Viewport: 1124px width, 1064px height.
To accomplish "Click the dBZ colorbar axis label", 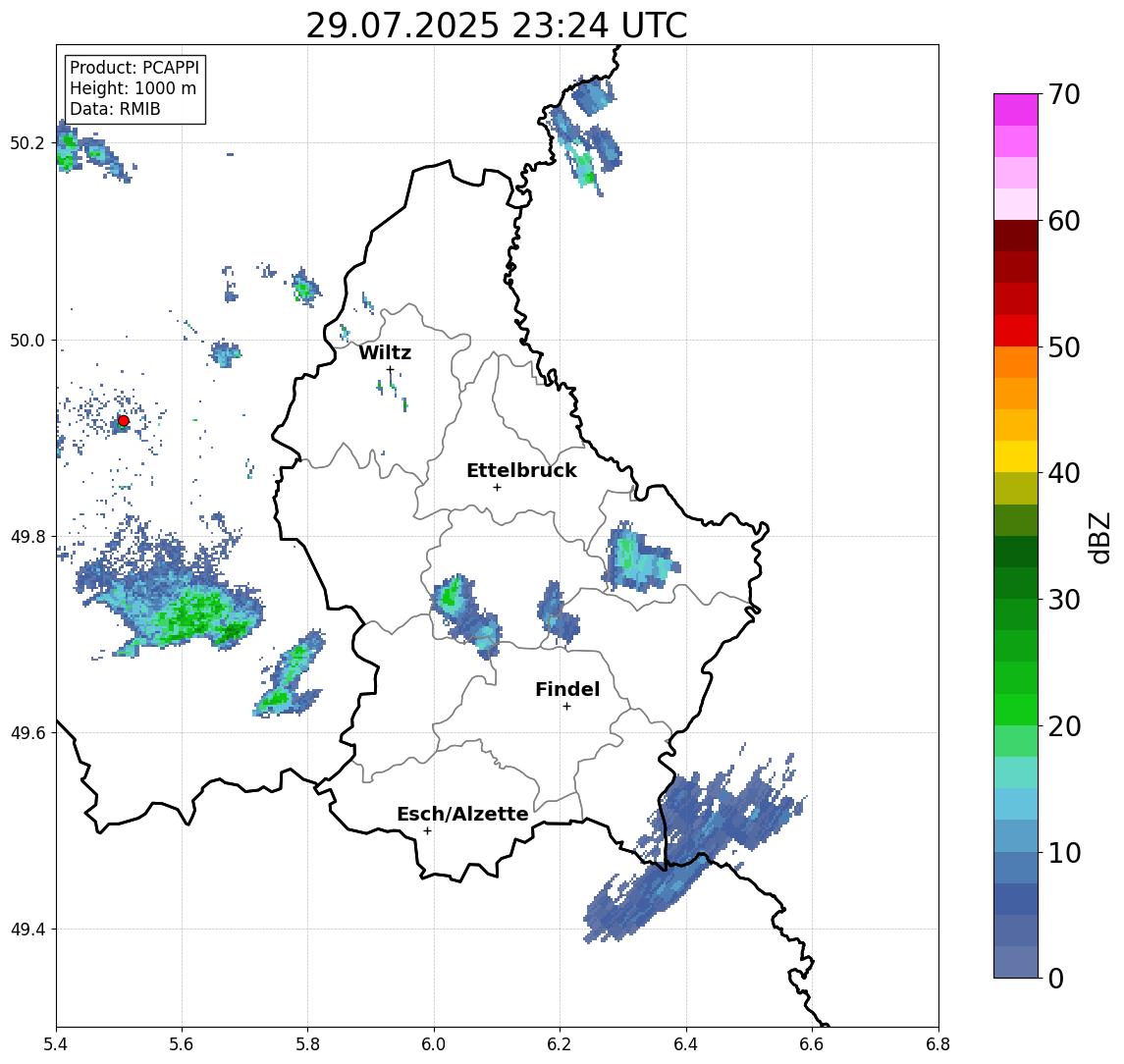I will 1100,538.
